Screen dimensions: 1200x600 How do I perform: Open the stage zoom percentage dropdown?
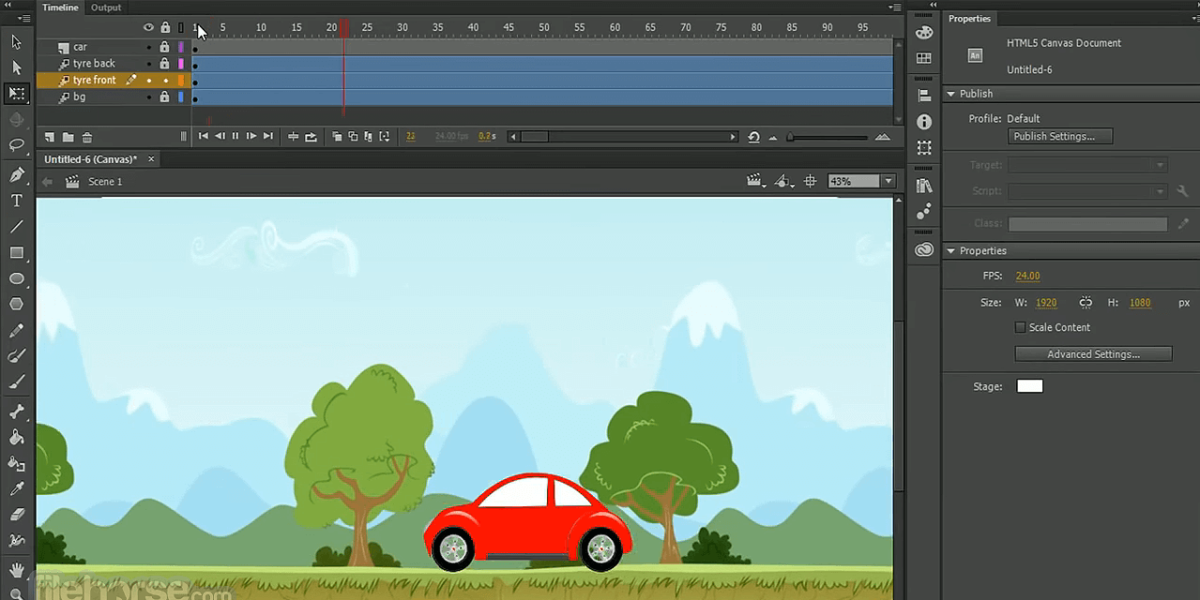pyautogui.click(x=888, y=181)
